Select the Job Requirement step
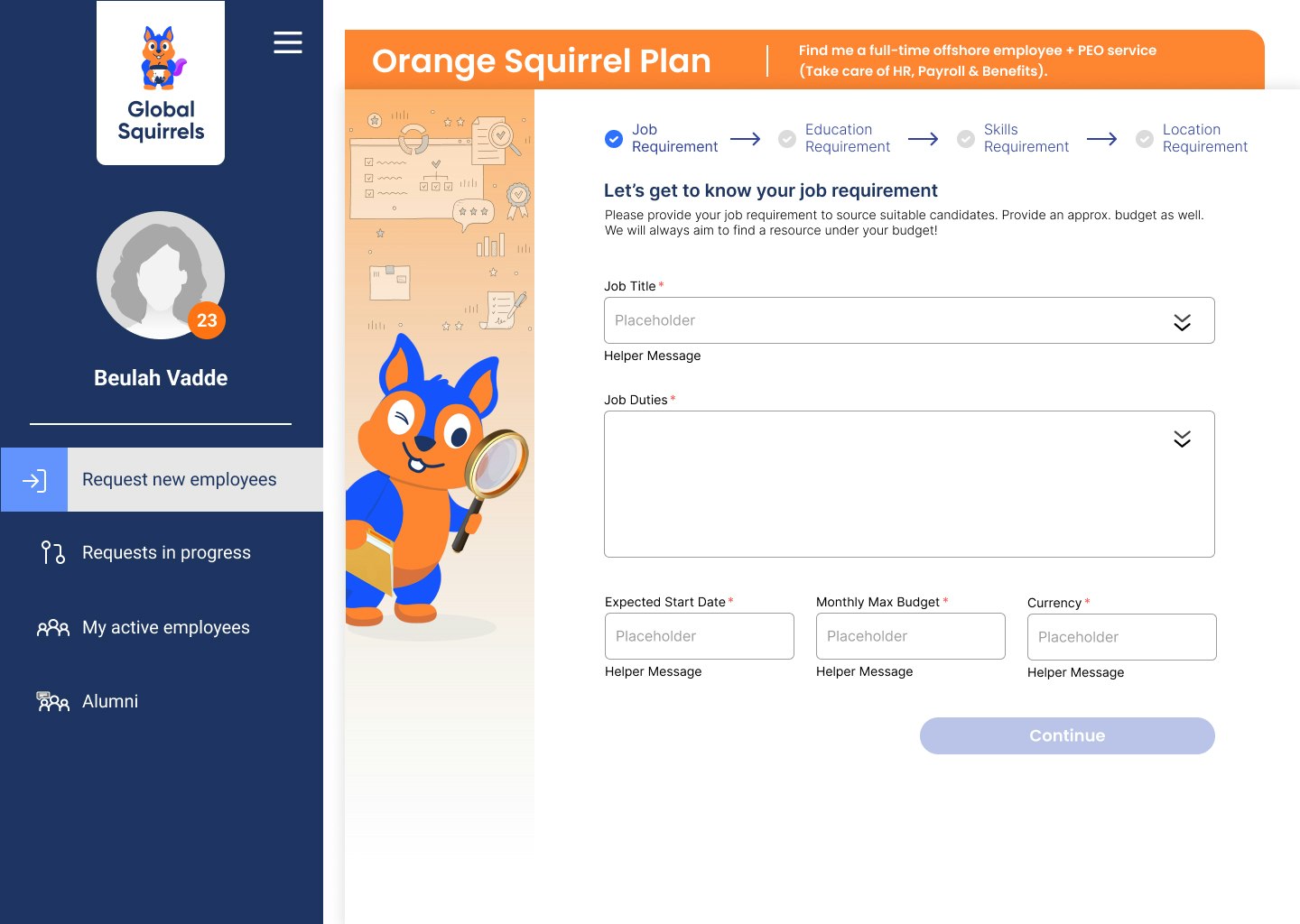1300x924 pixels. [x=674, y=138]
